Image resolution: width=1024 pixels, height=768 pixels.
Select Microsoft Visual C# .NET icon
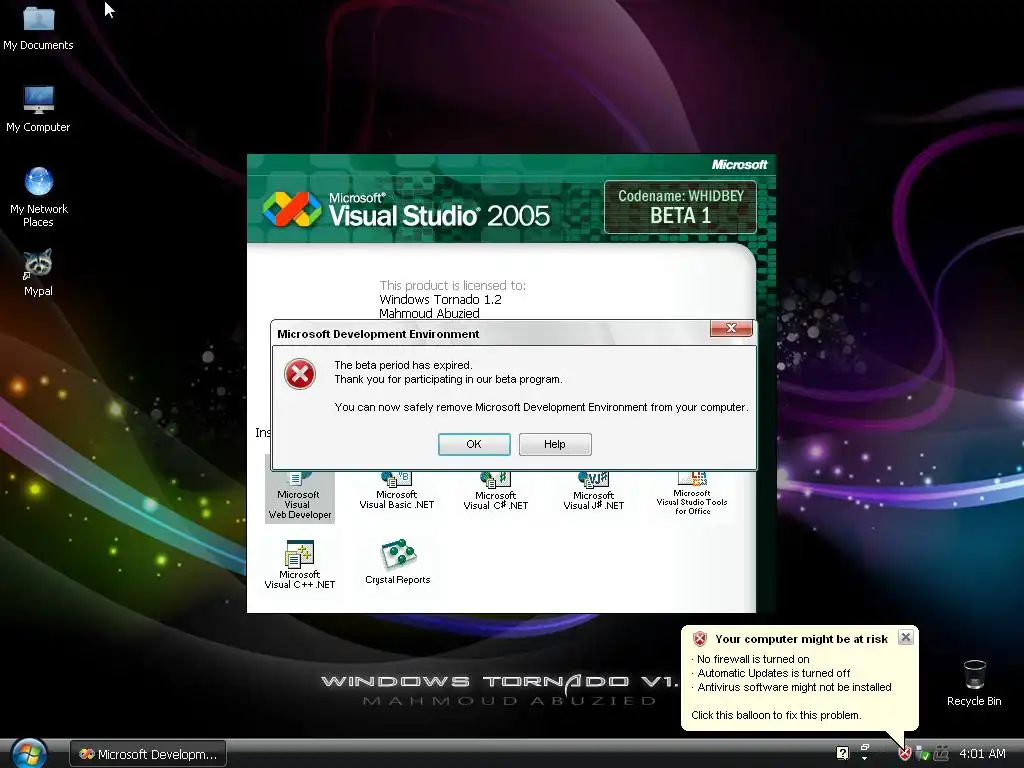[495, 490]
